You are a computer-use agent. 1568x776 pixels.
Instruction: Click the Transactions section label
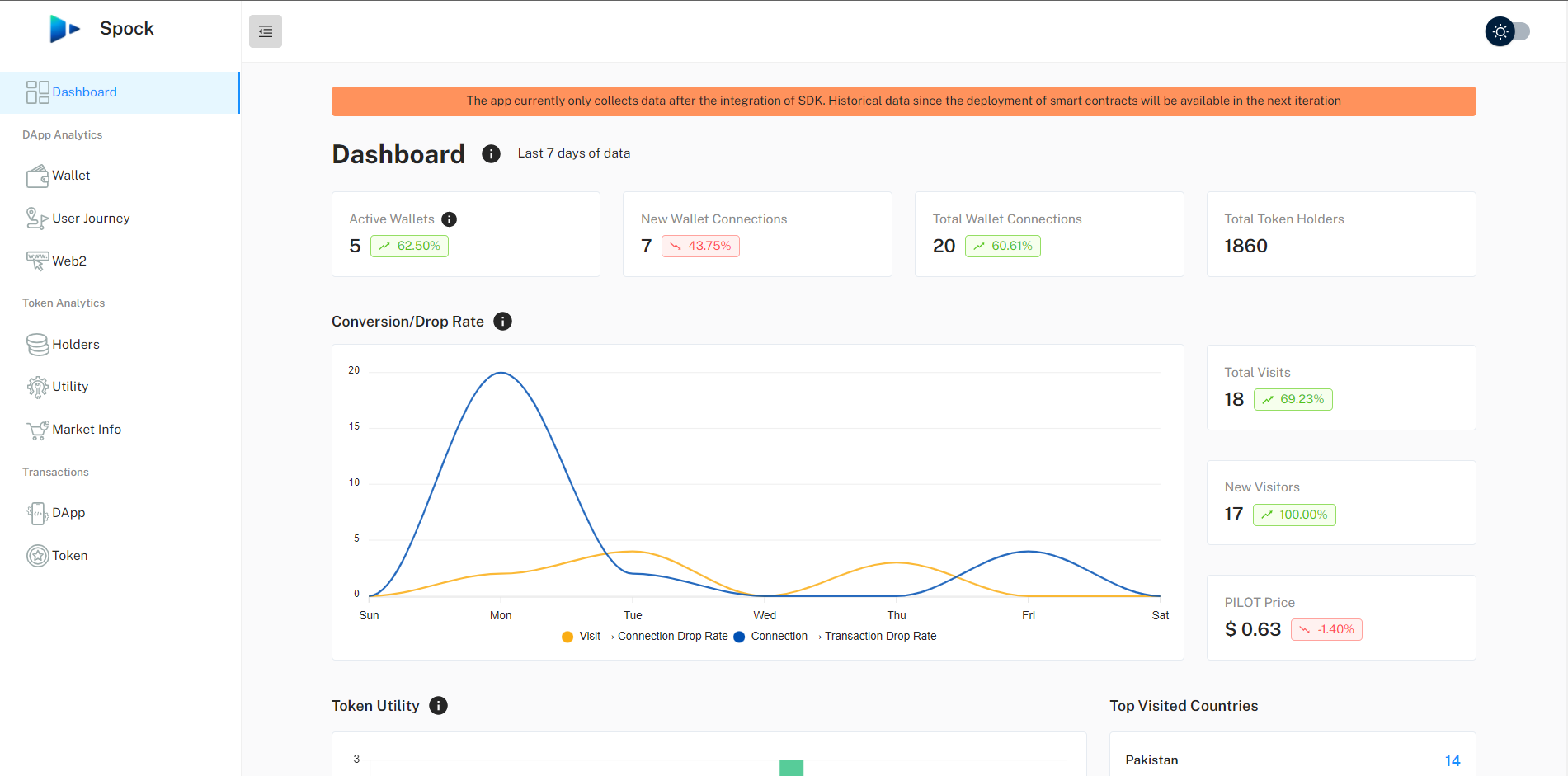55,472
